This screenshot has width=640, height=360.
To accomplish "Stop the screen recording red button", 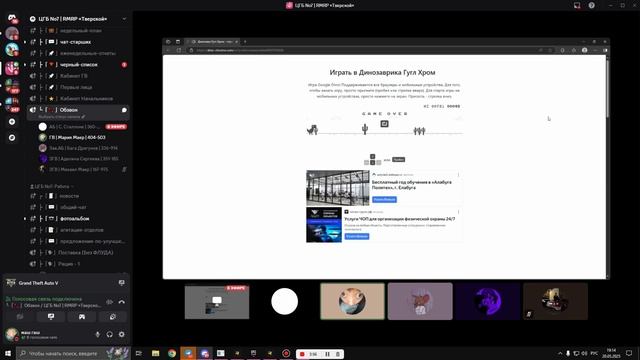I will [x=302, y=354].
